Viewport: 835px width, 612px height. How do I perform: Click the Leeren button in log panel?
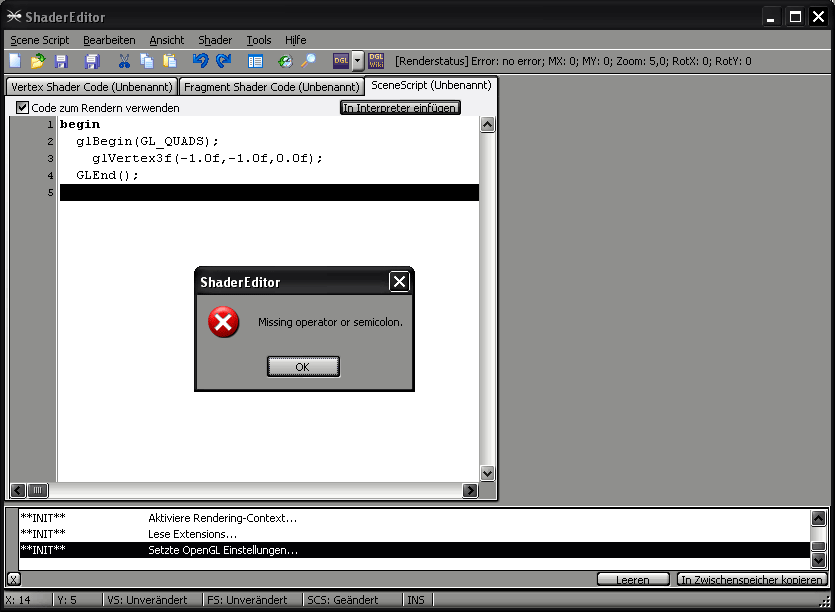point(634,579)
